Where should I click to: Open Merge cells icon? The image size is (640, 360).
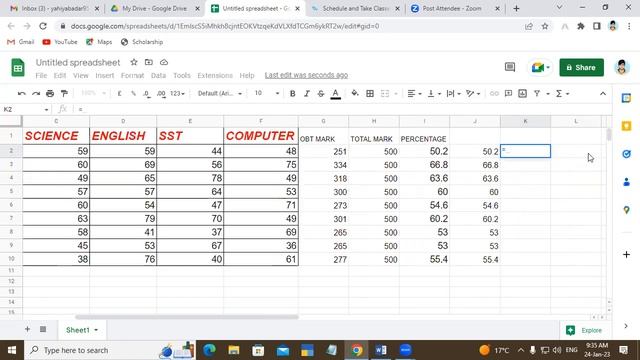[384, 93]
